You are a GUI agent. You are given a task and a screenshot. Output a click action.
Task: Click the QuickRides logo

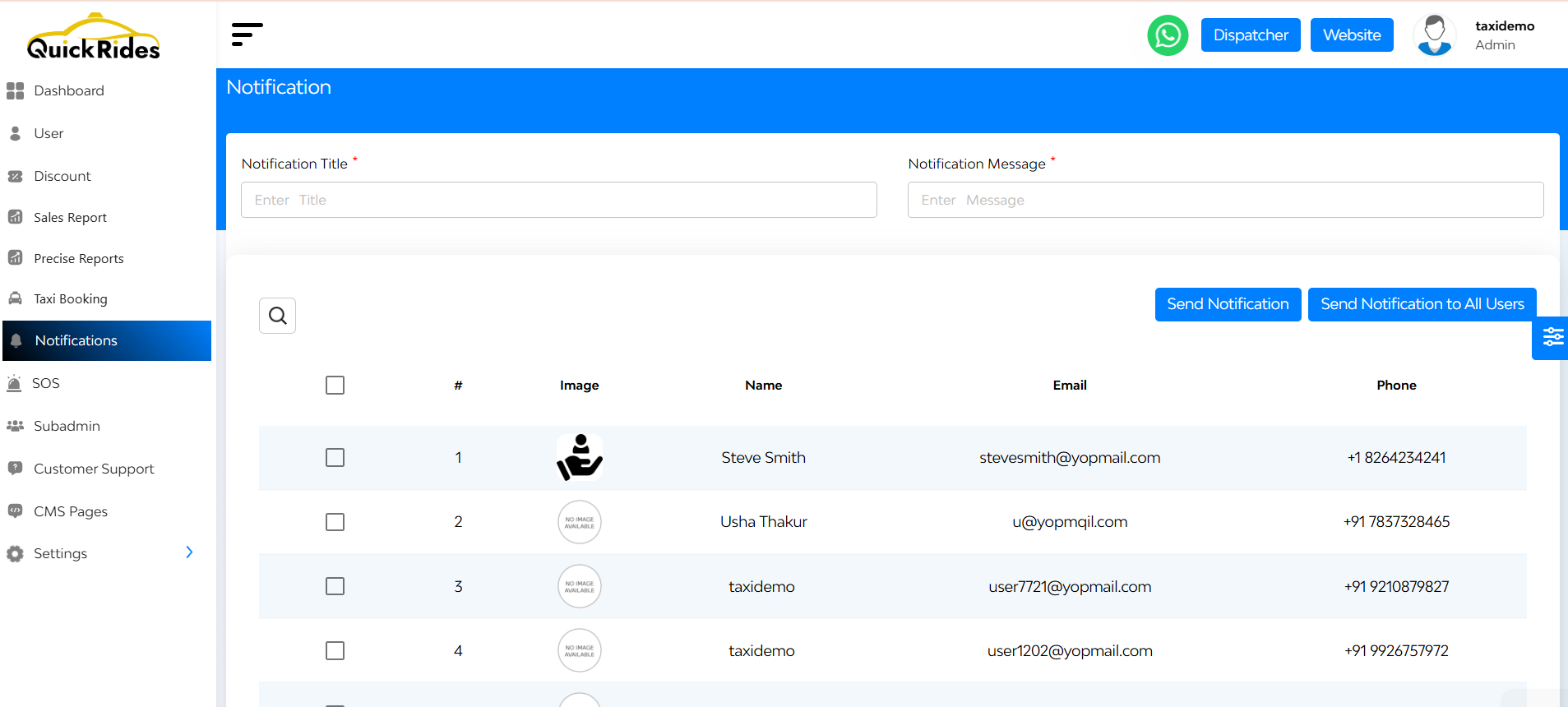click(x=94, y=38)
